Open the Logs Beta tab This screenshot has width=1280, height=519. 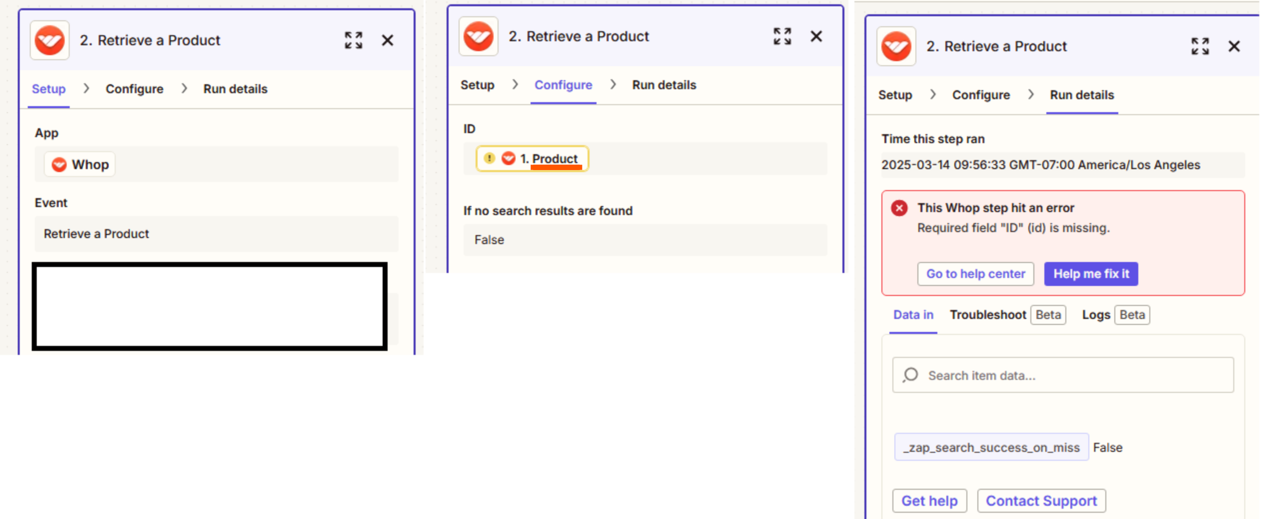1115,315
